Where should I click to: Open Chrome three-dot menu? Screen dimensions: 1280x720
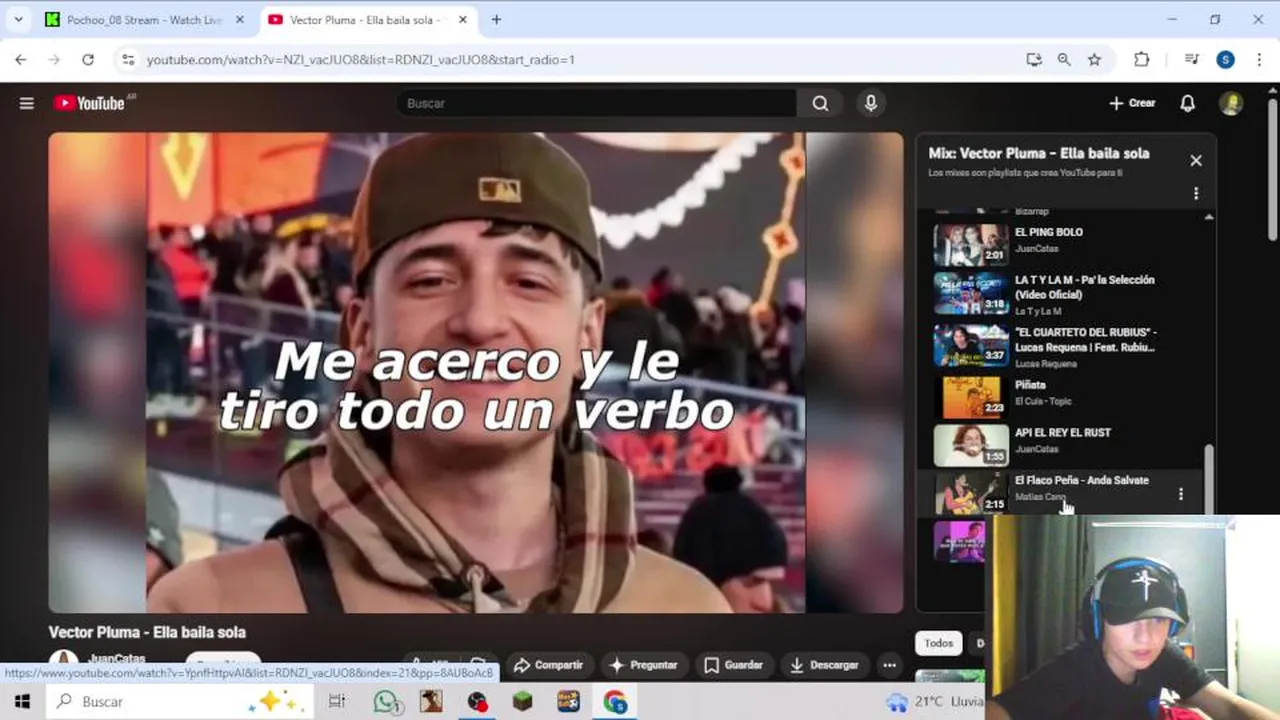1259,60
